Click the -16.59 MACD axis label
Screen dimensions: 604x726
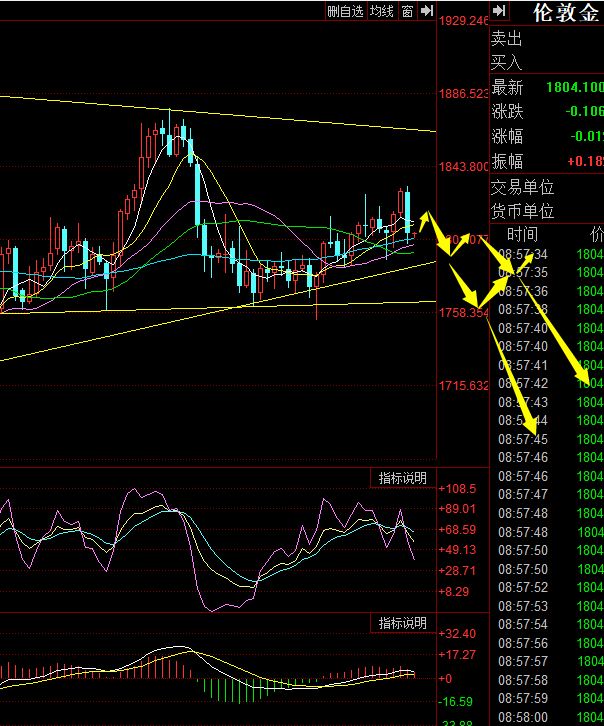click(455, 702)
